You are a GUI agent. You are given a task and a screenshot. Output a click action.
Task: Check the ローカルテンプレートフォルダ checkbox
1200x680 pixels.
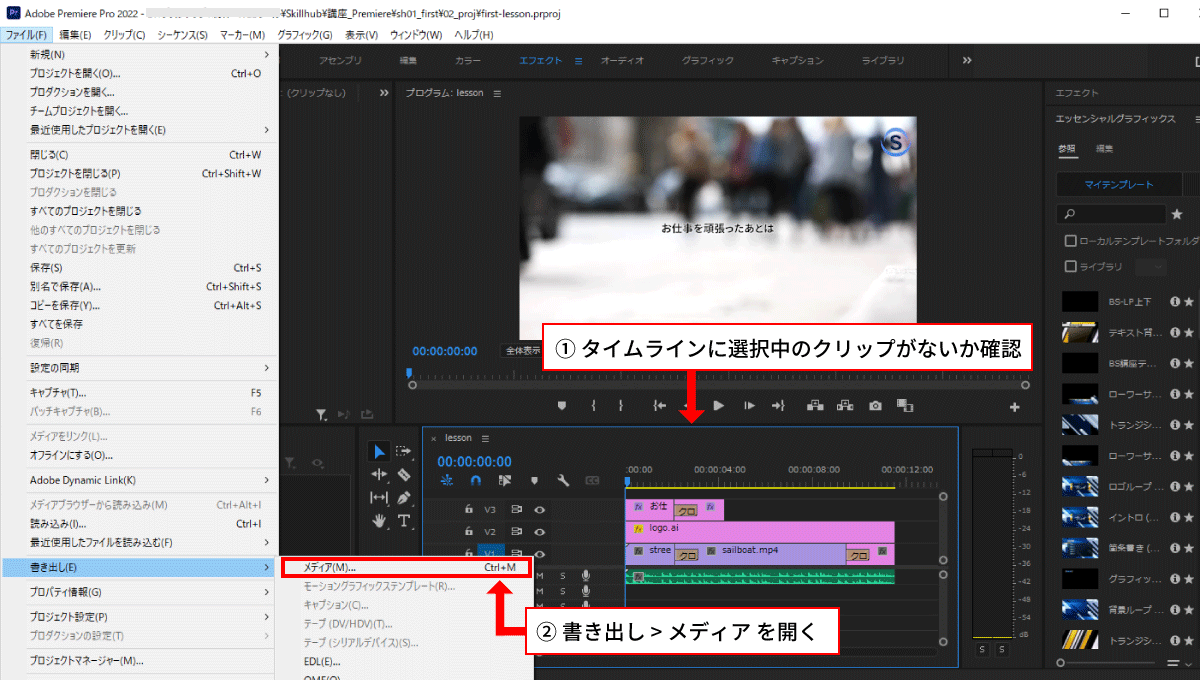[x=1071, y=241]
